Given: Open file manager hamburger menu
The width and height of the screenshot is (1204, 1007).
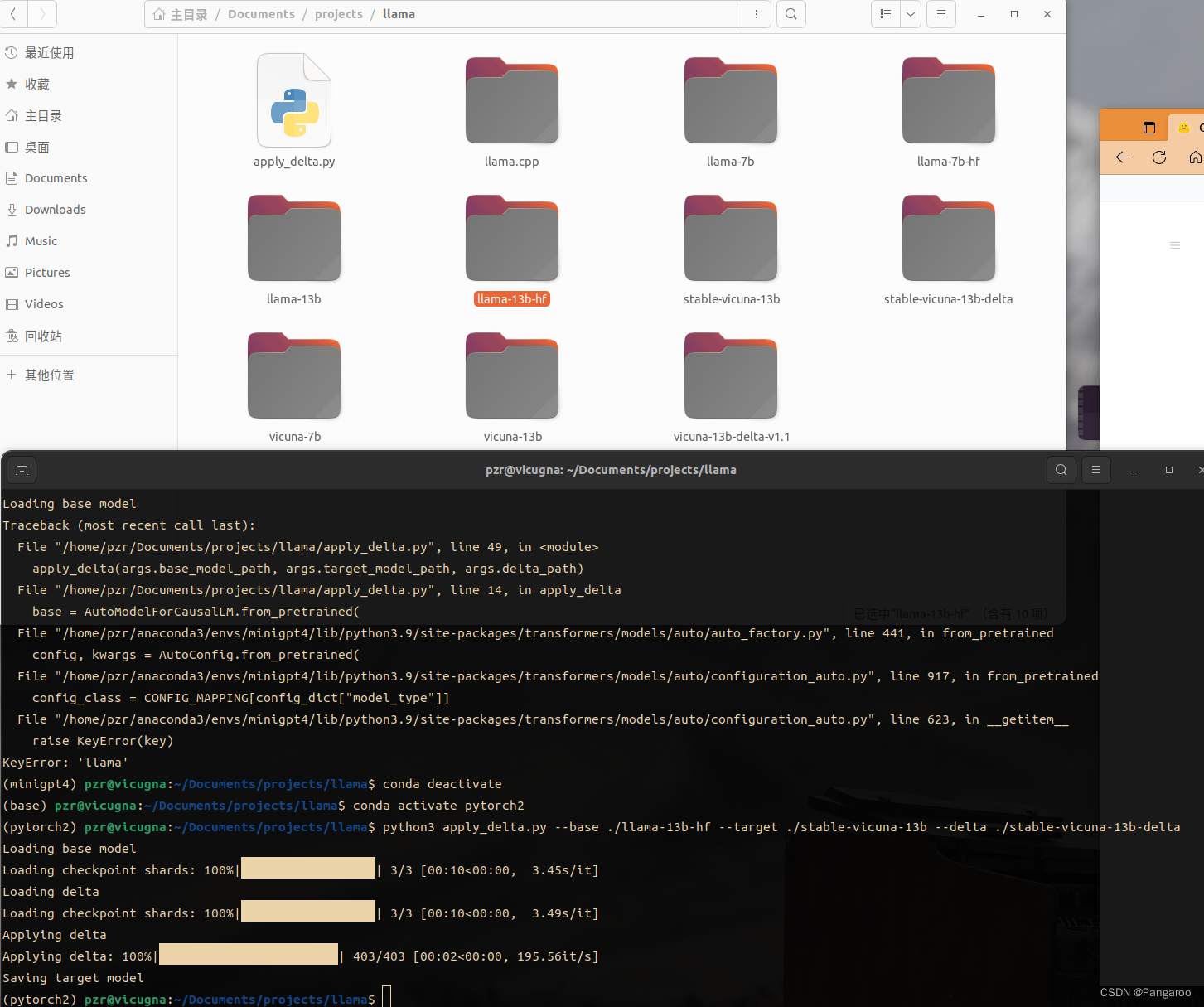Looking at the screenshot, I should 941,14.
